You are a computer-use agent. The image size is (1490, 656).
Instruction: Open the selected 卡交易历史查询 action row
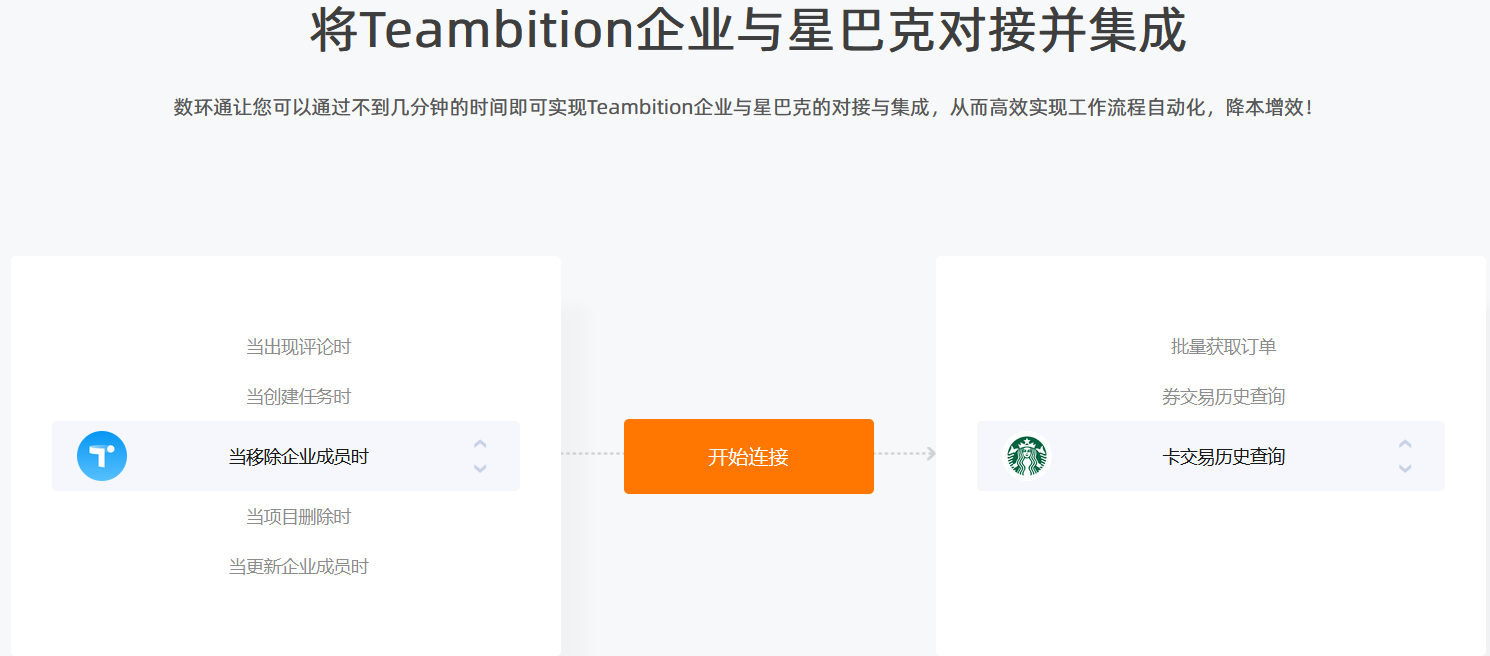pos(1211,456)
